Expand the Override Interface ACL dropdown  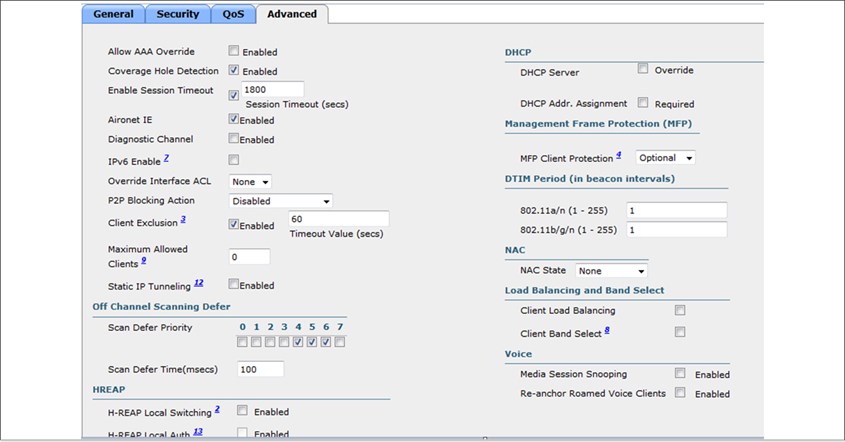[250, 182]
